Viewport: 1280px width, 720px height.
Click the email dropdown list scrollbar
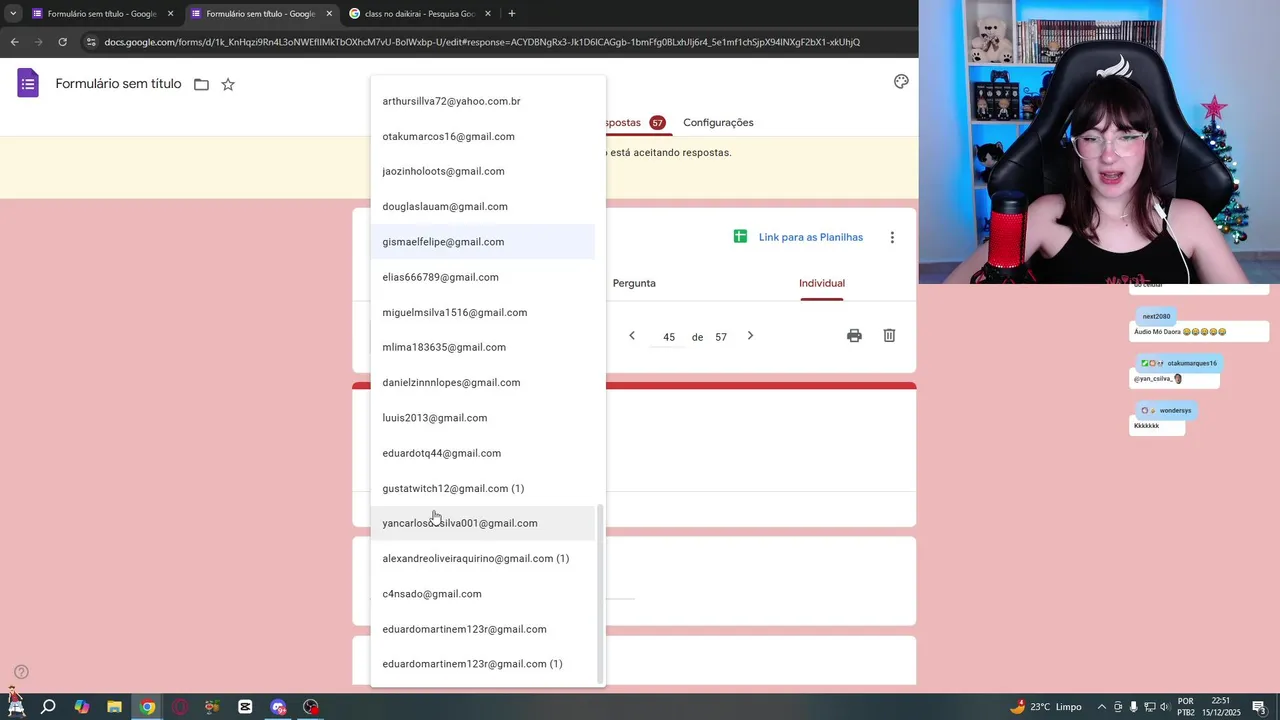[x=600, y=594]
